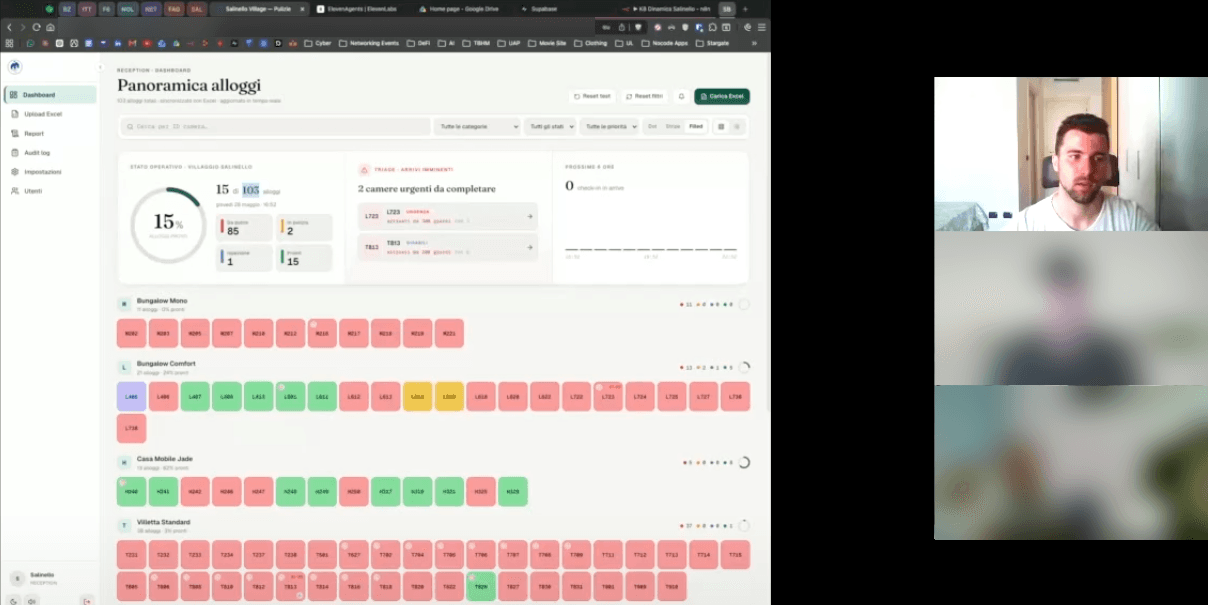This screenshot has height=605, width=1208.
Task: Open the Dashboard item in the sidebar
Action: 50,95
